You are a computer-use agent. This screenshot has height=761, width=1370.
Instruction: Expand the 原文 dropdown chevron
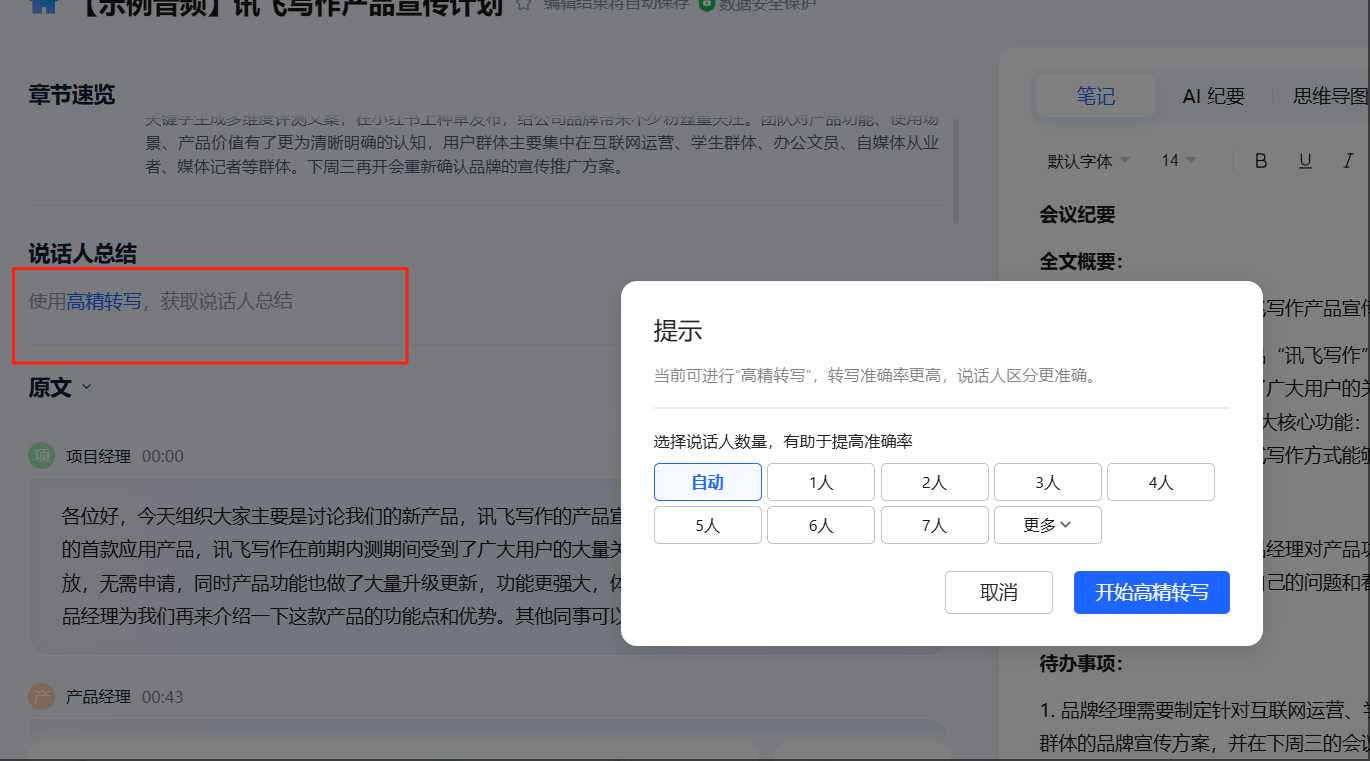86,387
